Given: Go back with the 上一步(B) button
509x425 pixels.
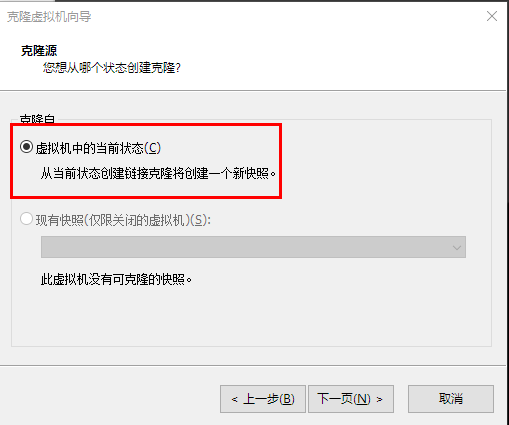Looking at the screenshot, I should (263, 399).
